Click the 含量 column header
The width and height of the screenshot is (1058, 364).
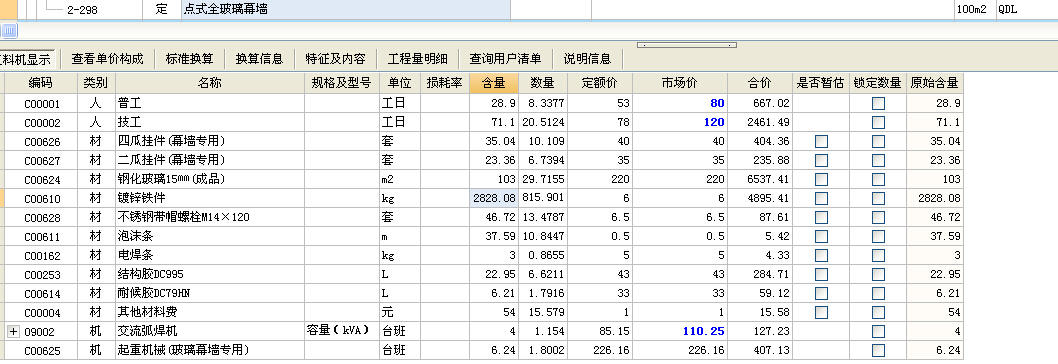coord(494,83)
